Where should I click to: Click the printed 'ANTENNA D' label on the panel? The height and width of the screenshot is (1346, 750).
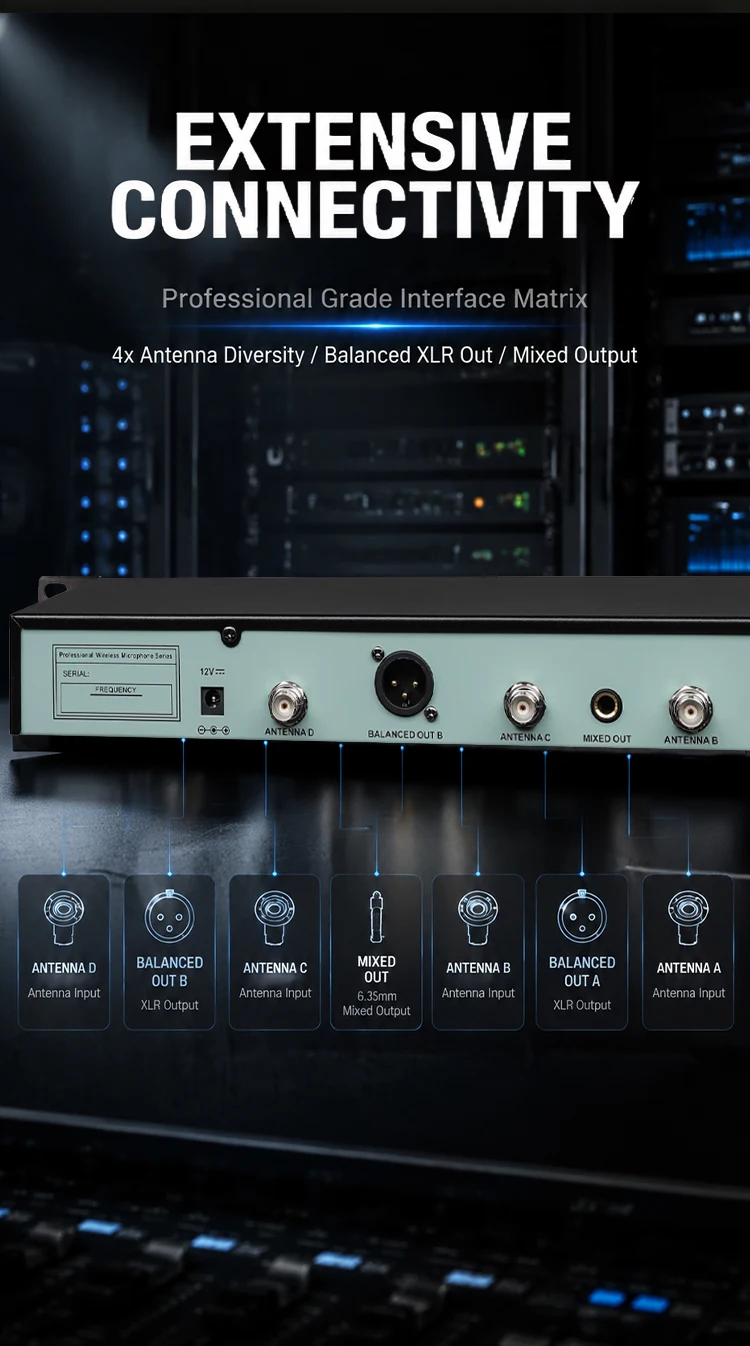pyautogui.click(x=289, y=733)
